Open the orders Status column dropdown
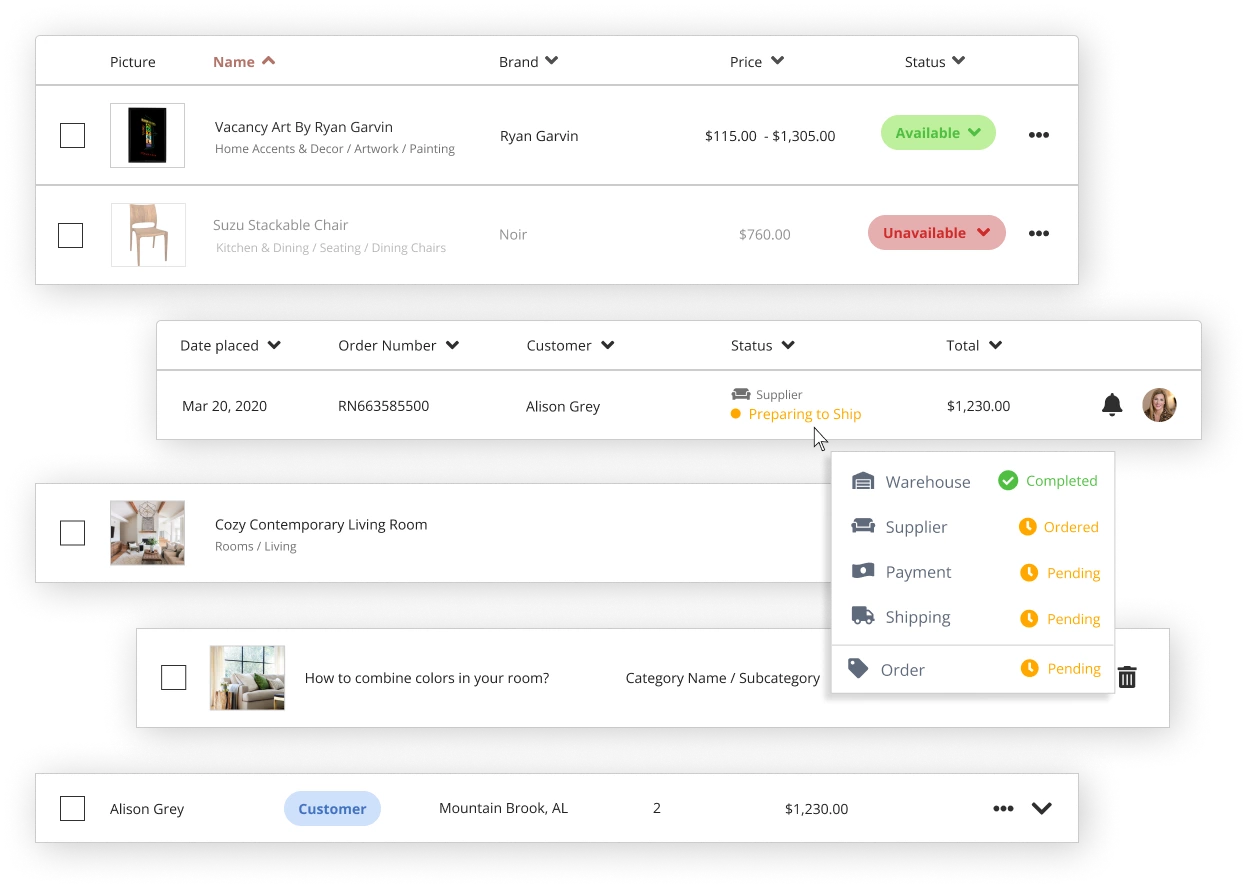The width and height of the screenshot is (1247, 888). pos(762,345)
